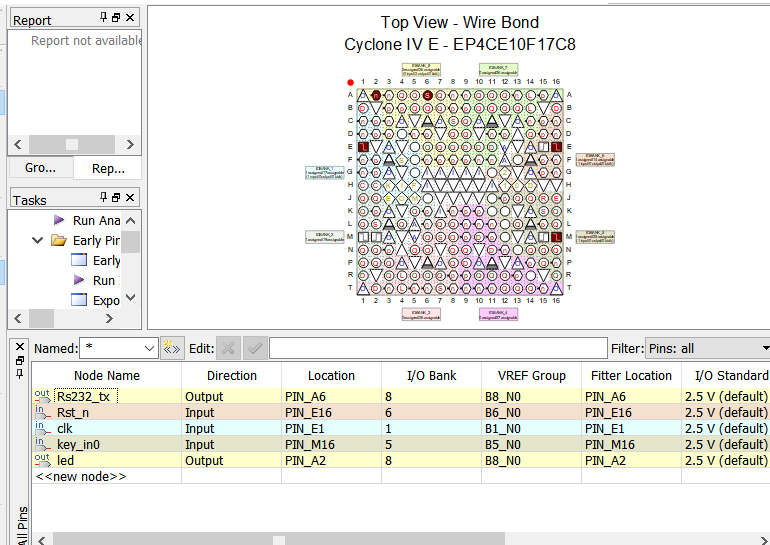This screenshot has width=770, height=545.
Task: Click the Run task play icon
Action: tap(79, 280)
